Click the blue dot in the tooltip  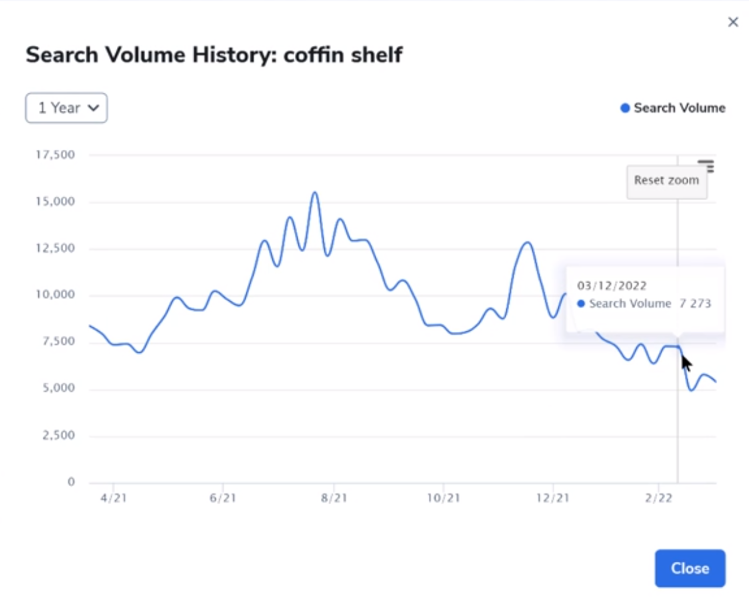pyautogui.click(x=581, y=303)
